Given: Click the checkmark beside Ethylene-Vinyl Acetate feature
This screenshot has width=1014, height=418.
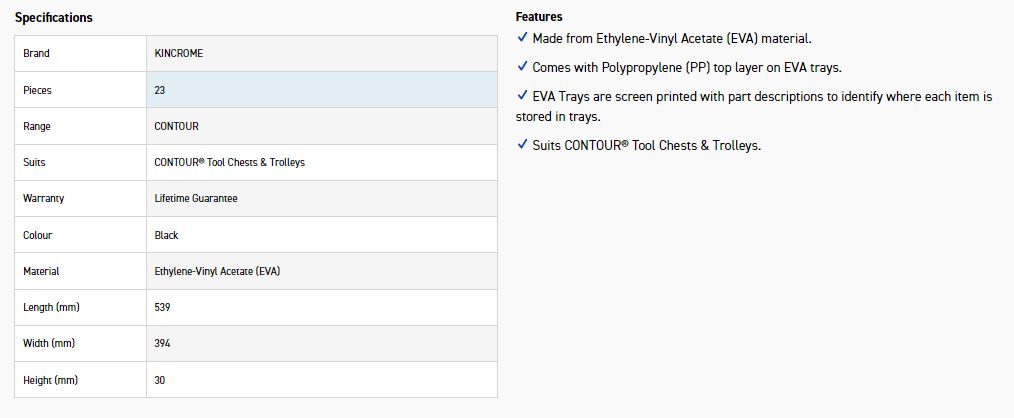Looking at the screenshot, I should (x=523, y=38).
